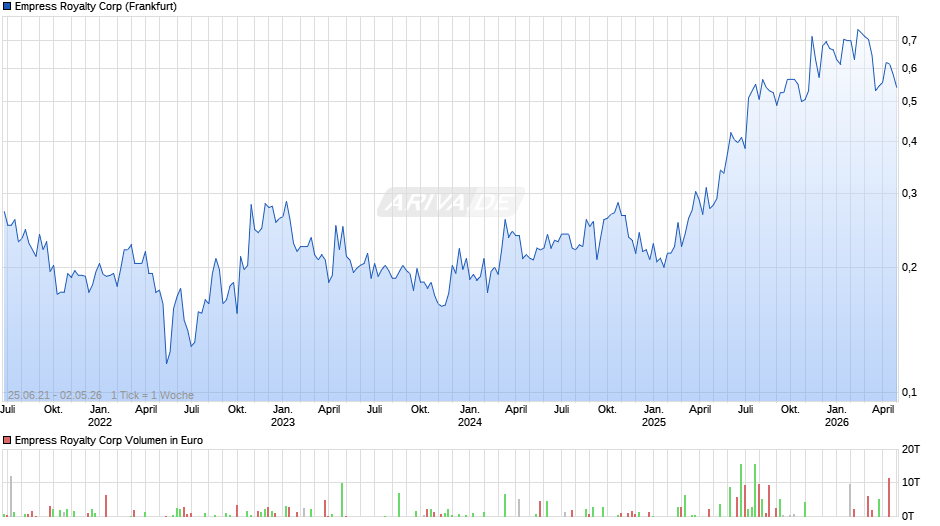Click the 'Okt.' label before Jan. 2026
This screenshot has width=940, height=526.
(790, 410)
